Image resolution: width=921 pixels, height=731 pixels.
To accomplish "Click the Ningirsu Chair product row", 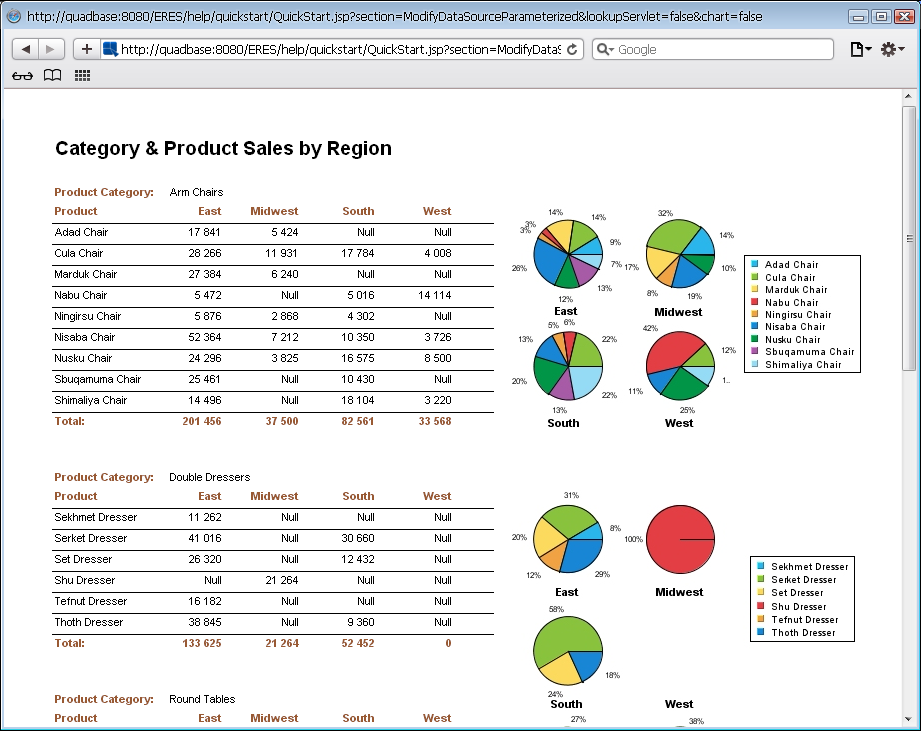I will pyautogui.click(x=273, y=316).
